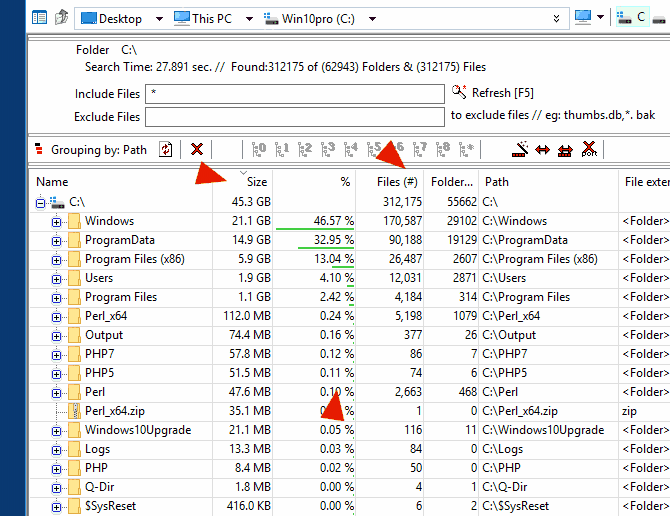
Task: Collapse the C:\ root tree node
Action: click(41, 202)
